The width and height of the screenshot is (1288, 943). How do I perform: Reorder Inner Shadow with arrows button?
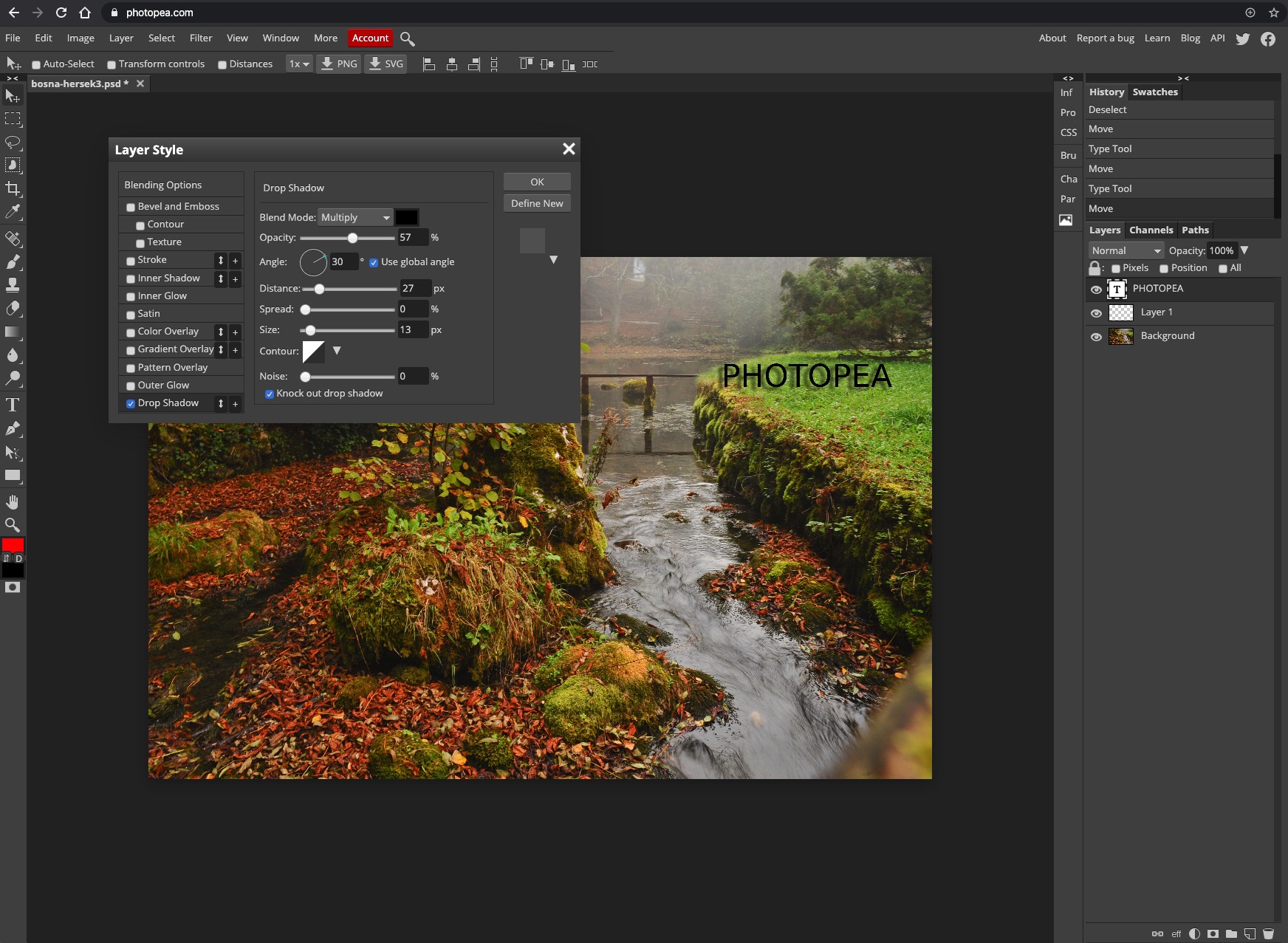tap(220, 279)
